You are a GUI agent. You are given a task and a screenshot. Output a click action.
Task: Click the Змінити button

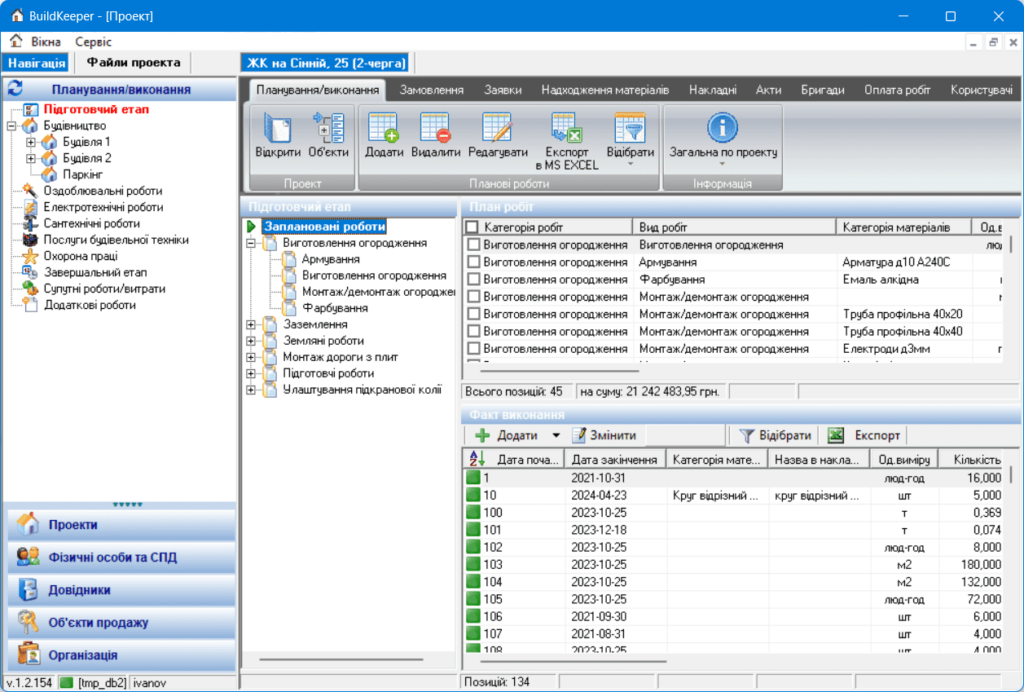pos(604,436)
